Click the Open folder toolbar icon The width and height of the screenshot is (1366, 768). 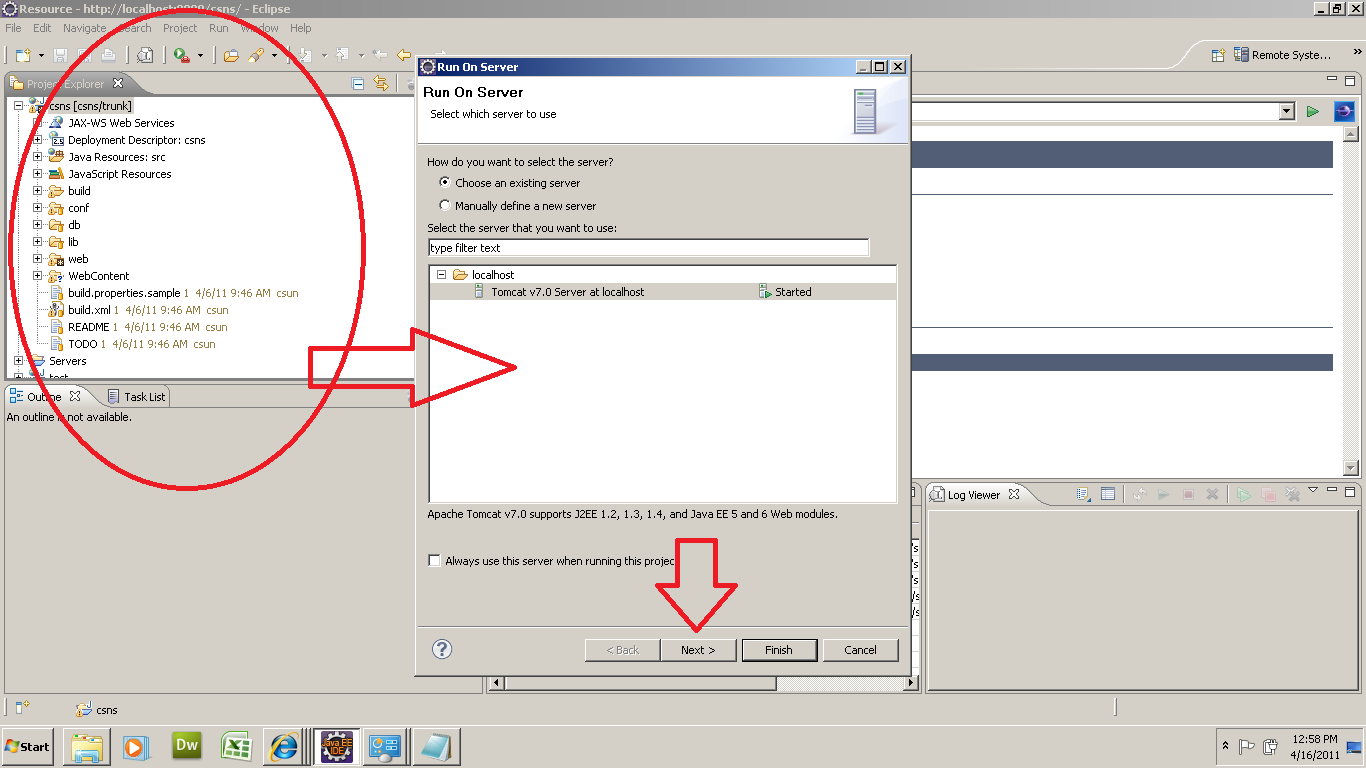click(231, 55)
